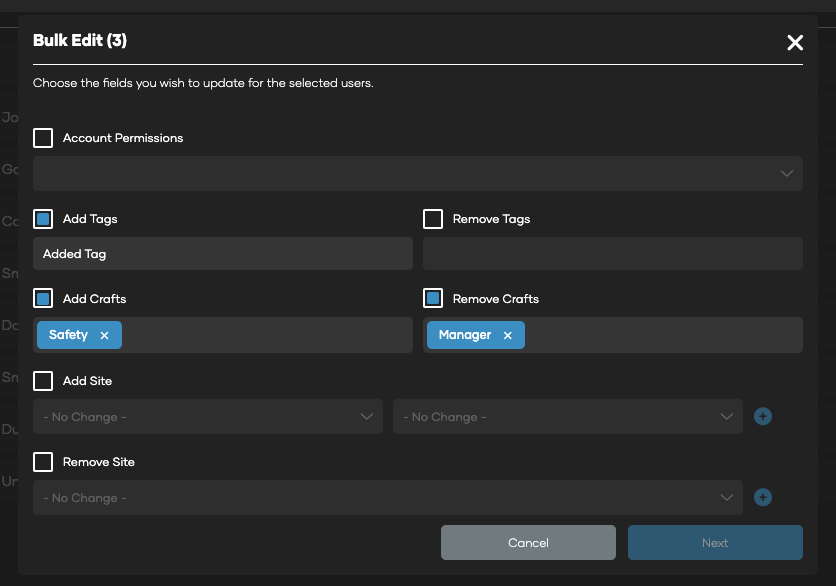This screenshot has height=586, width=836.
Task: Click the Next button
Action: click(x=715, y=542)
